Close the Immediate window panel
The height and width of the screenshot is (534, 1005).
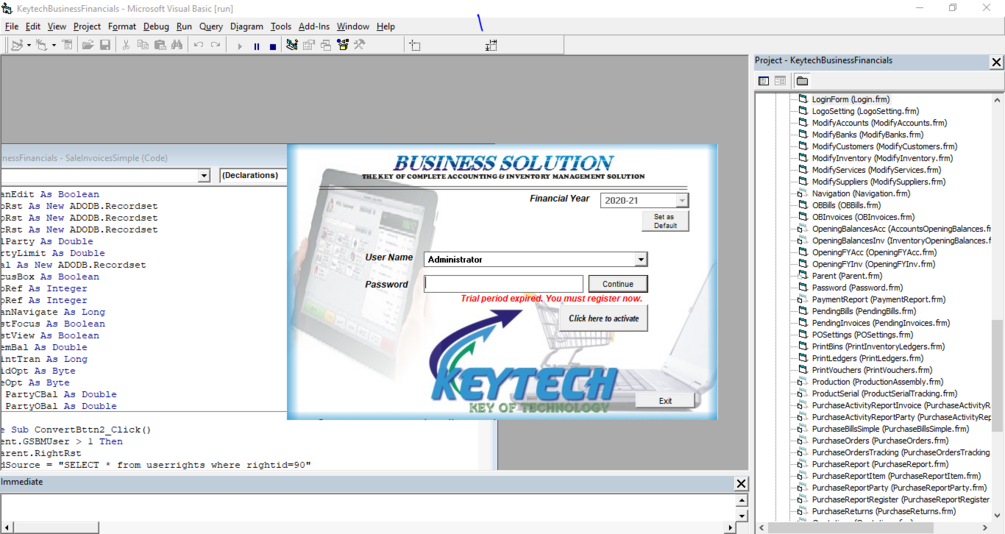point(741,484)
